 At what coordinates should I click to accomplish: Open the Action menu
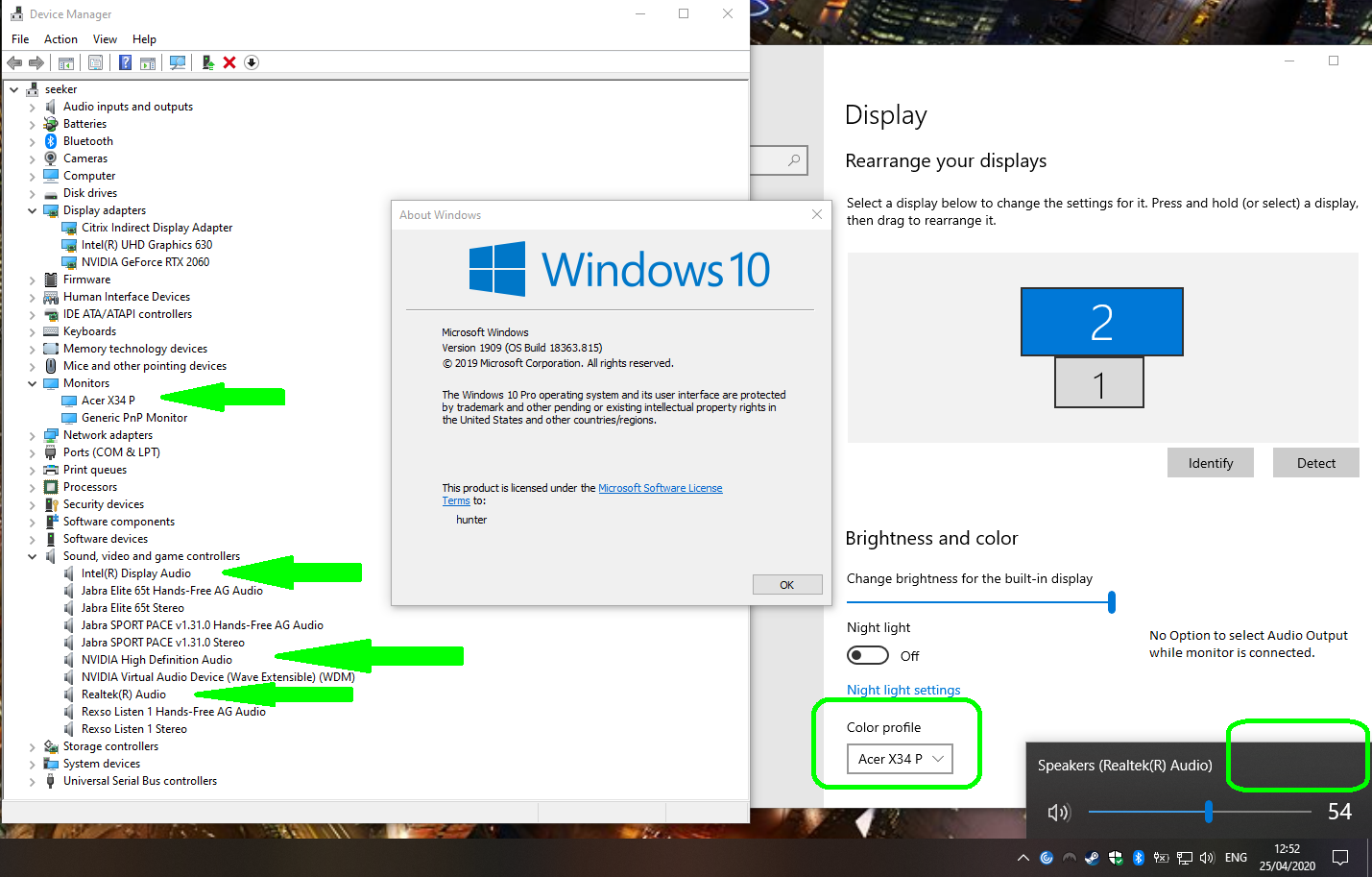[60, 39]
